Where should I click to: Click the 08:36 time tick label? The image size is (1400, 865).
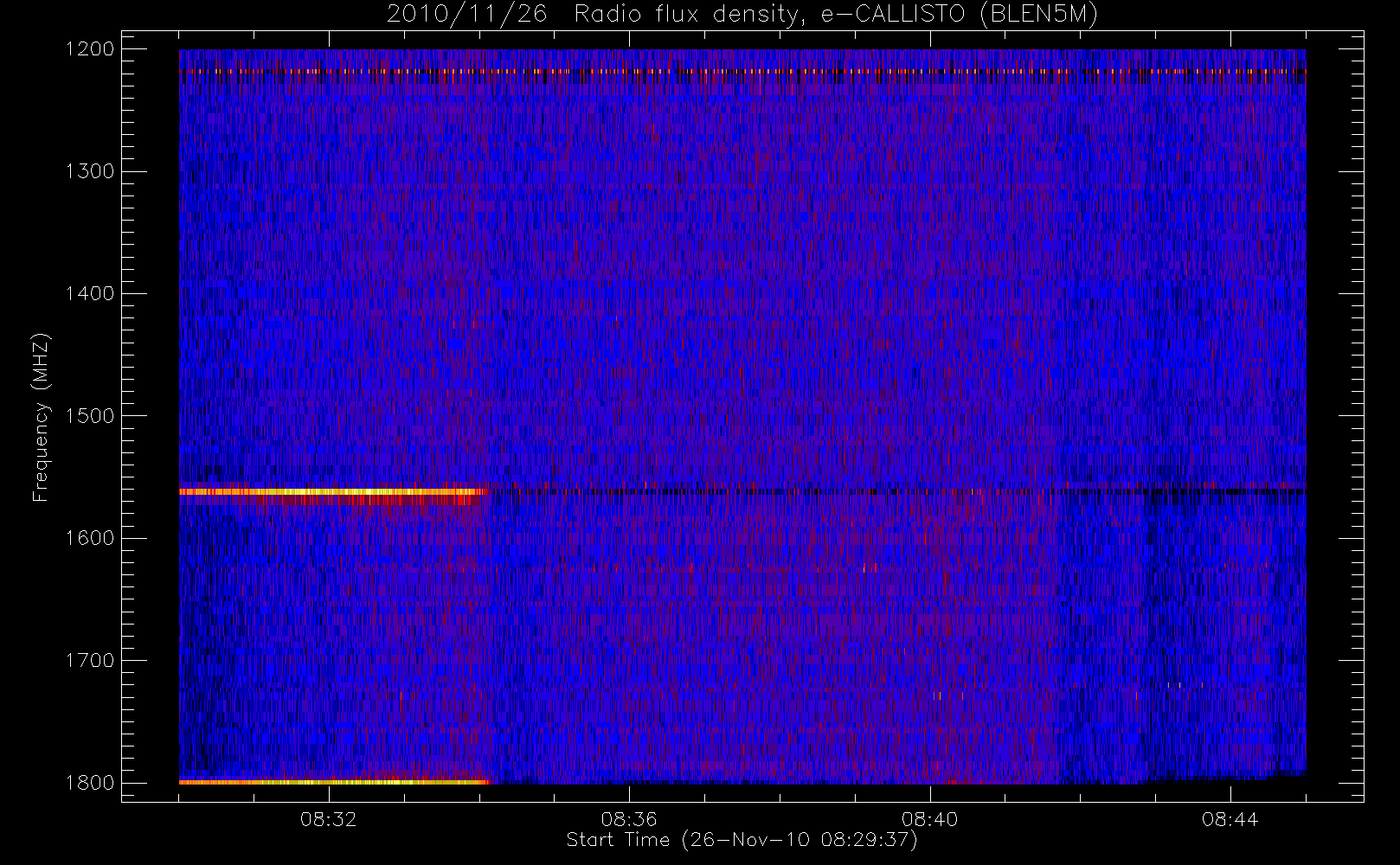[629, 819]
